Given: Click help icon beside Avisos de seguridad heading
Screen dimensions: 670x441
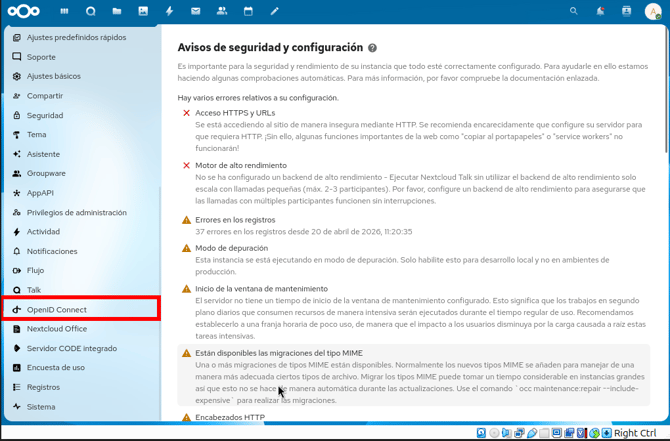Looking at the screenshot, I should point(372,48).
